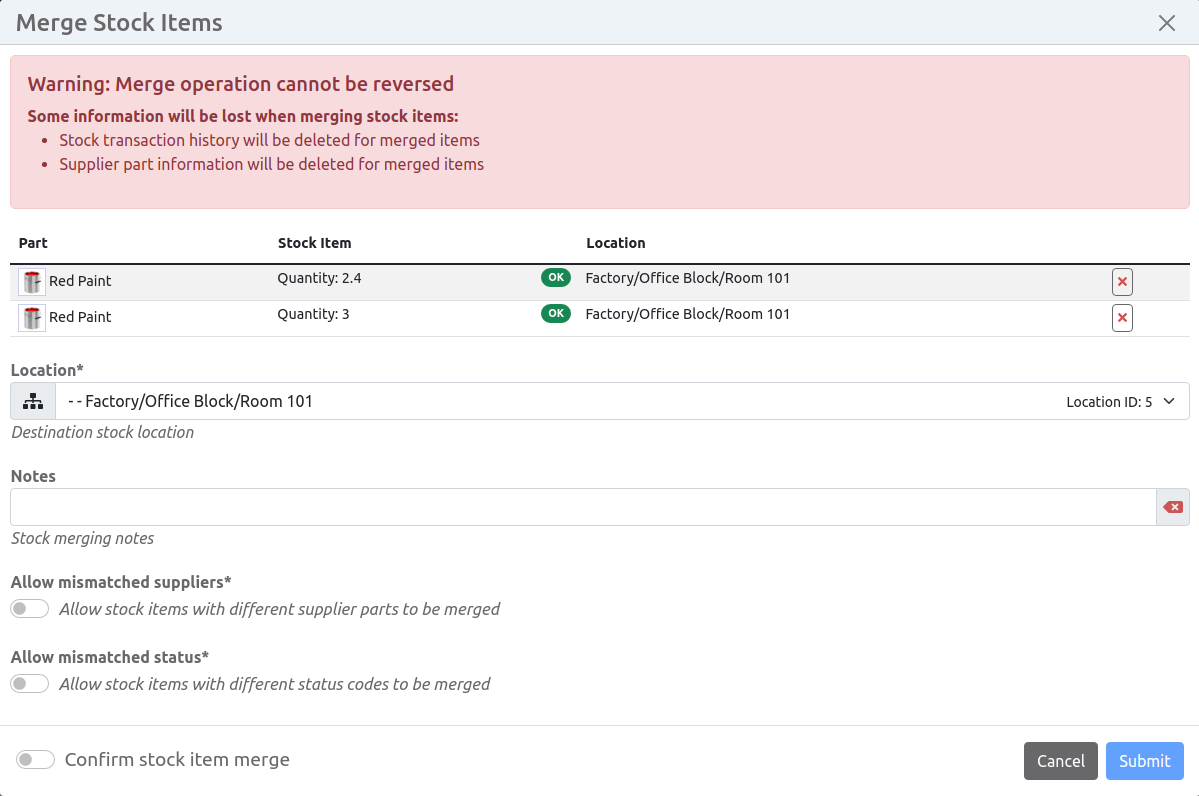Click the OK status badge for Quantity 2.4

556,278
